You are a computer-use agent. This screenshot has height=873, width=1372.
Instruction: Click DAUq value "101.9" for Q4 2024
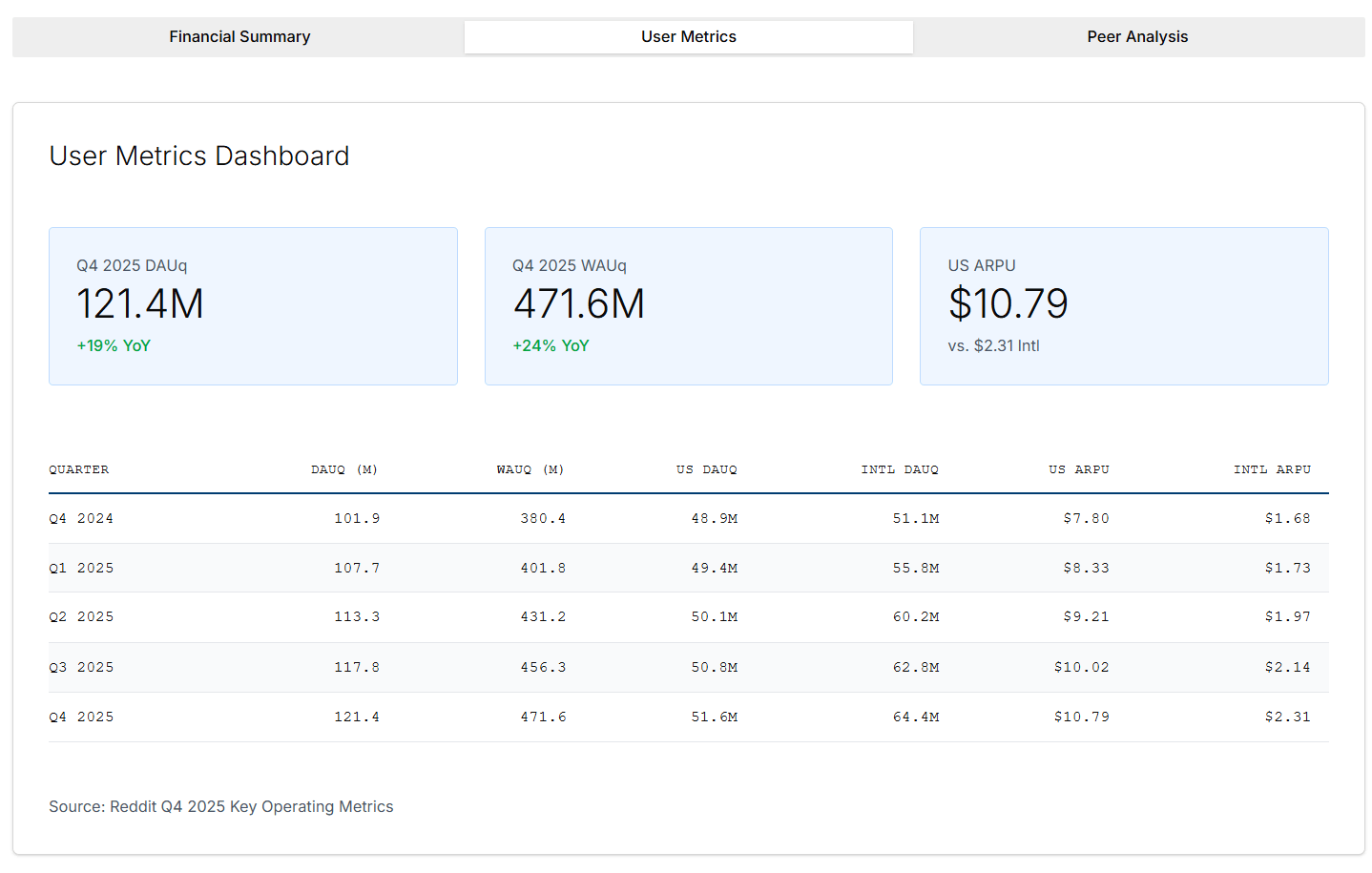point(357,519)
